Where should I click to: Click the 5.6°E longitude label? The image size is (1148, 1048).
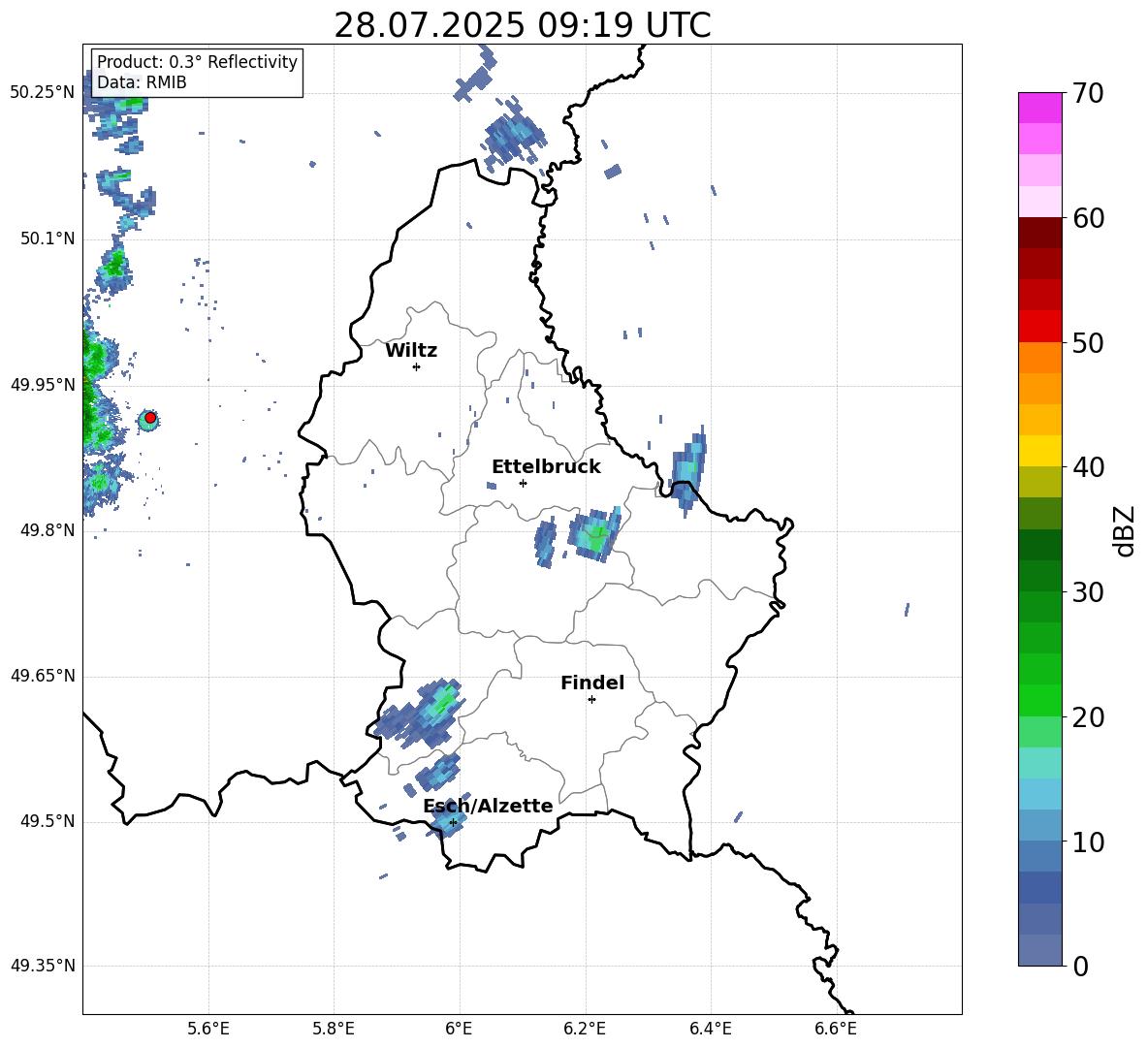coord(208,1029)
